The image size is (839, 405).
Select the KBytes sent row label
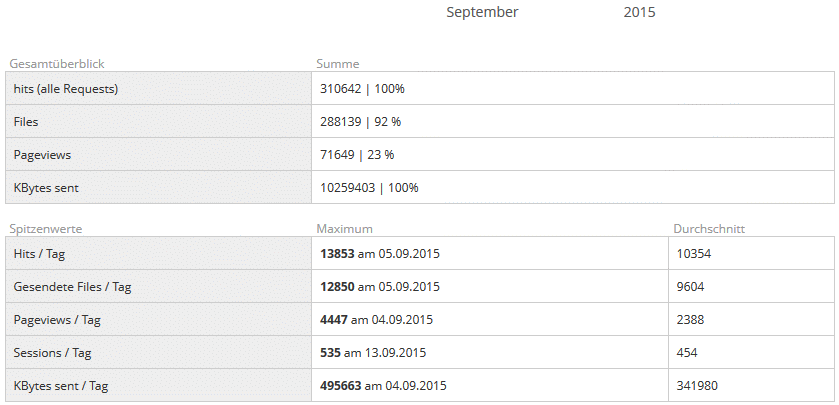pos(46,188)
